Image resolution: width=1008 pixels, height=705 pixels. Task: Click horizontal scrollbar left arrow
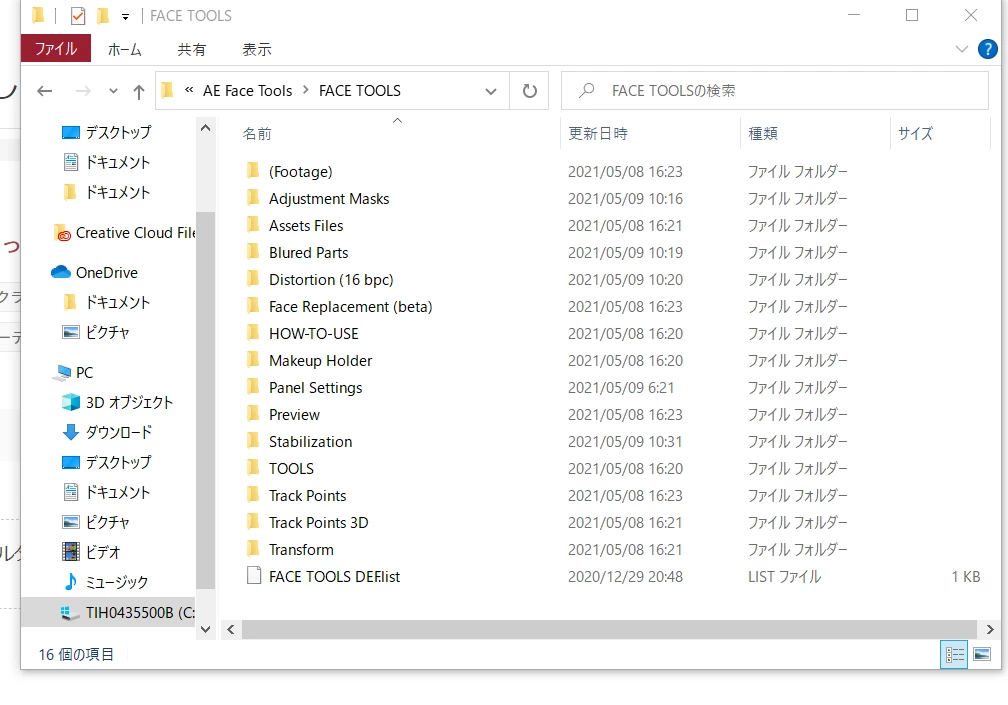click(231, 630)
